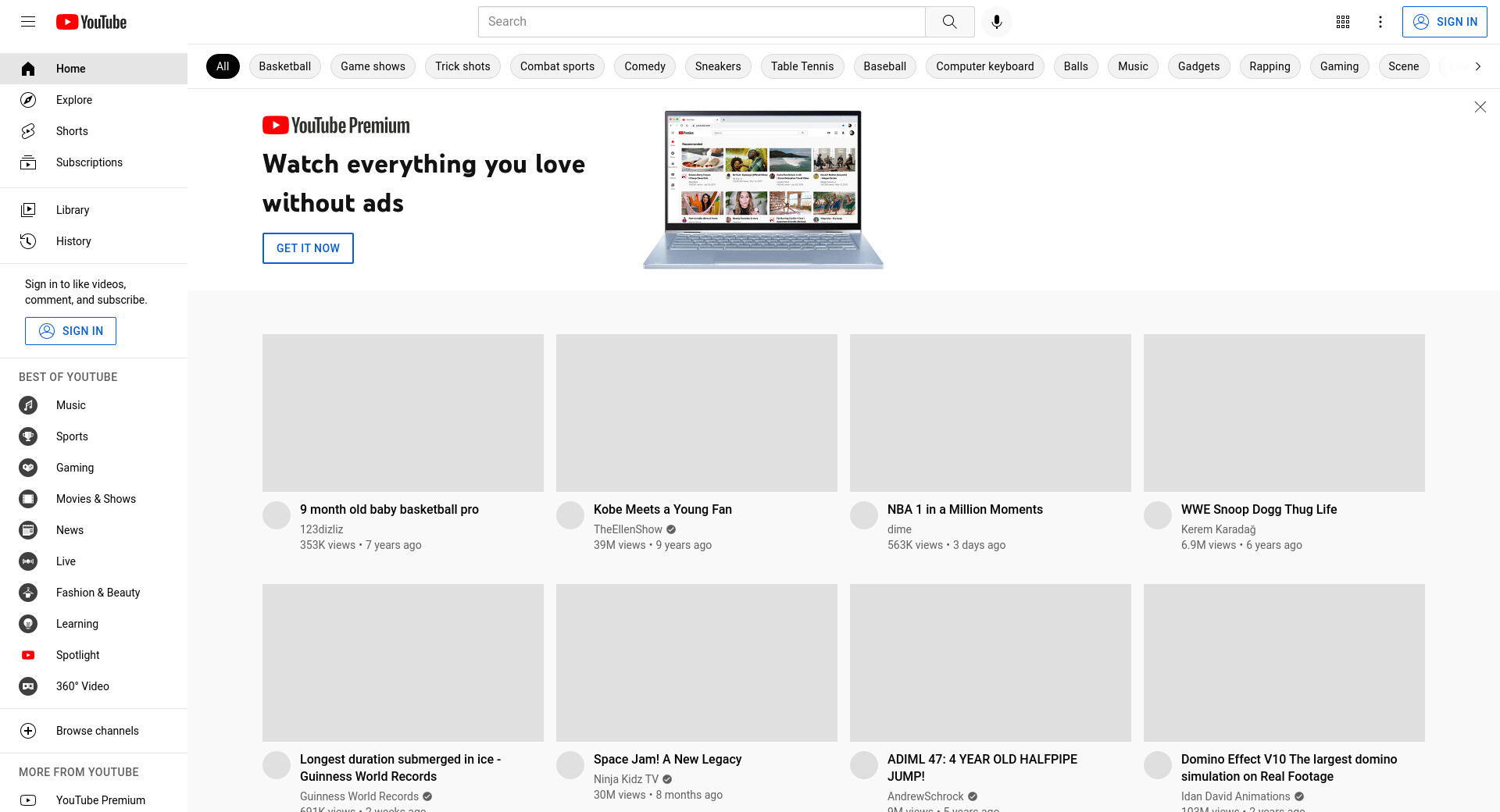The width and height of the screenshot is (1500, 812).
Task: Dismiss the YouTube Premium banner
Action: point(1480,107)
